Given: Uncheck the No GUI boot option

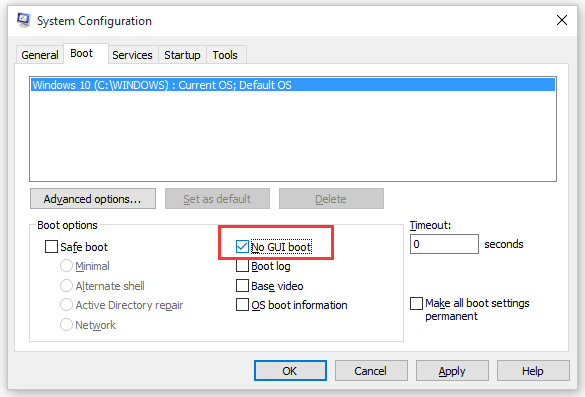Looking at the screenshot, I should (242, 247).
